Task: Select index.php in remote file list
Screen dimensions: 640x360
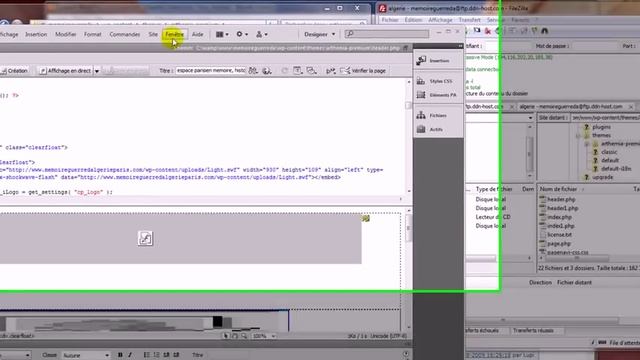Action: 559,217
